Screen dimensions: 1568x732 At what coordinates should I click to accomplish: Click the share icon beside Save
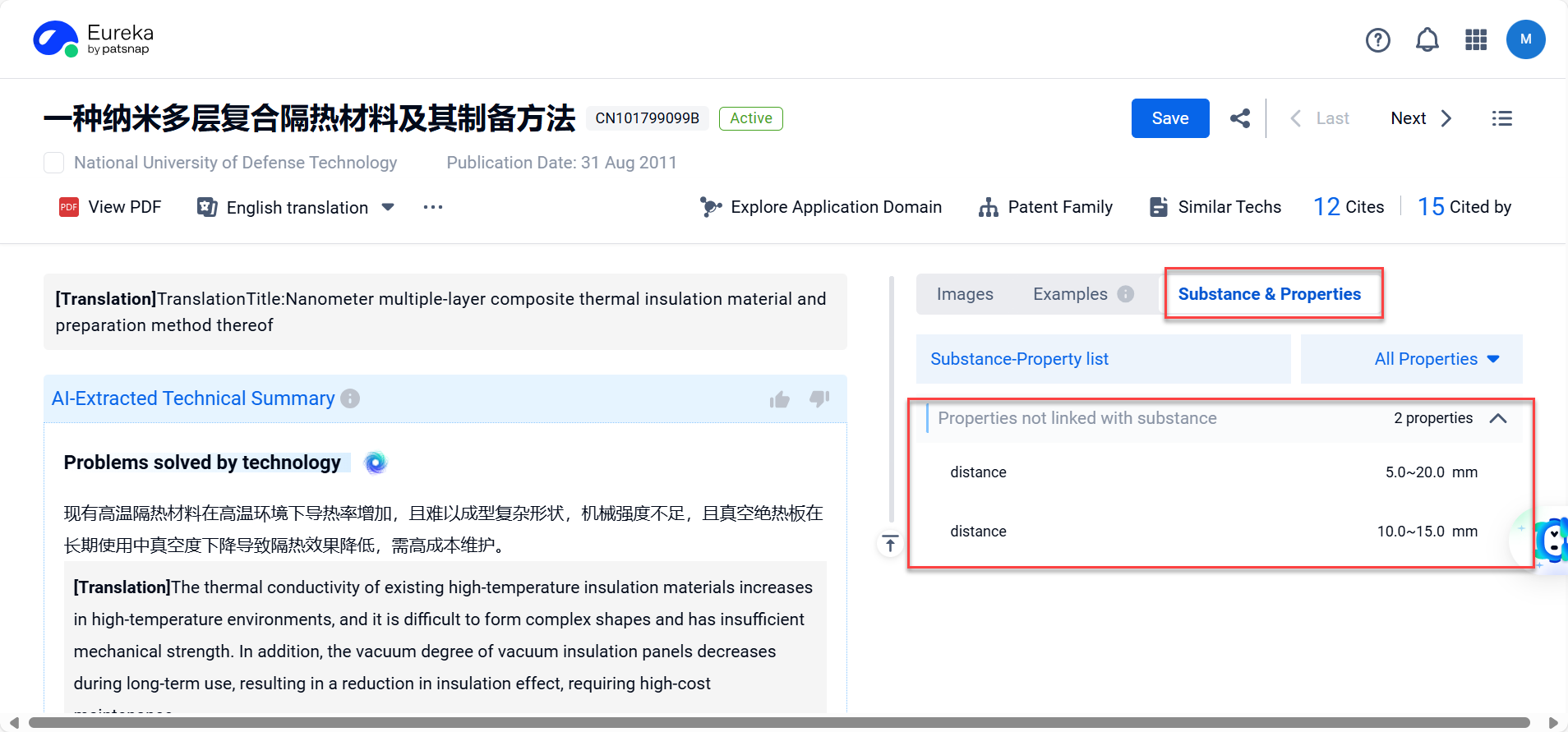1240,118
